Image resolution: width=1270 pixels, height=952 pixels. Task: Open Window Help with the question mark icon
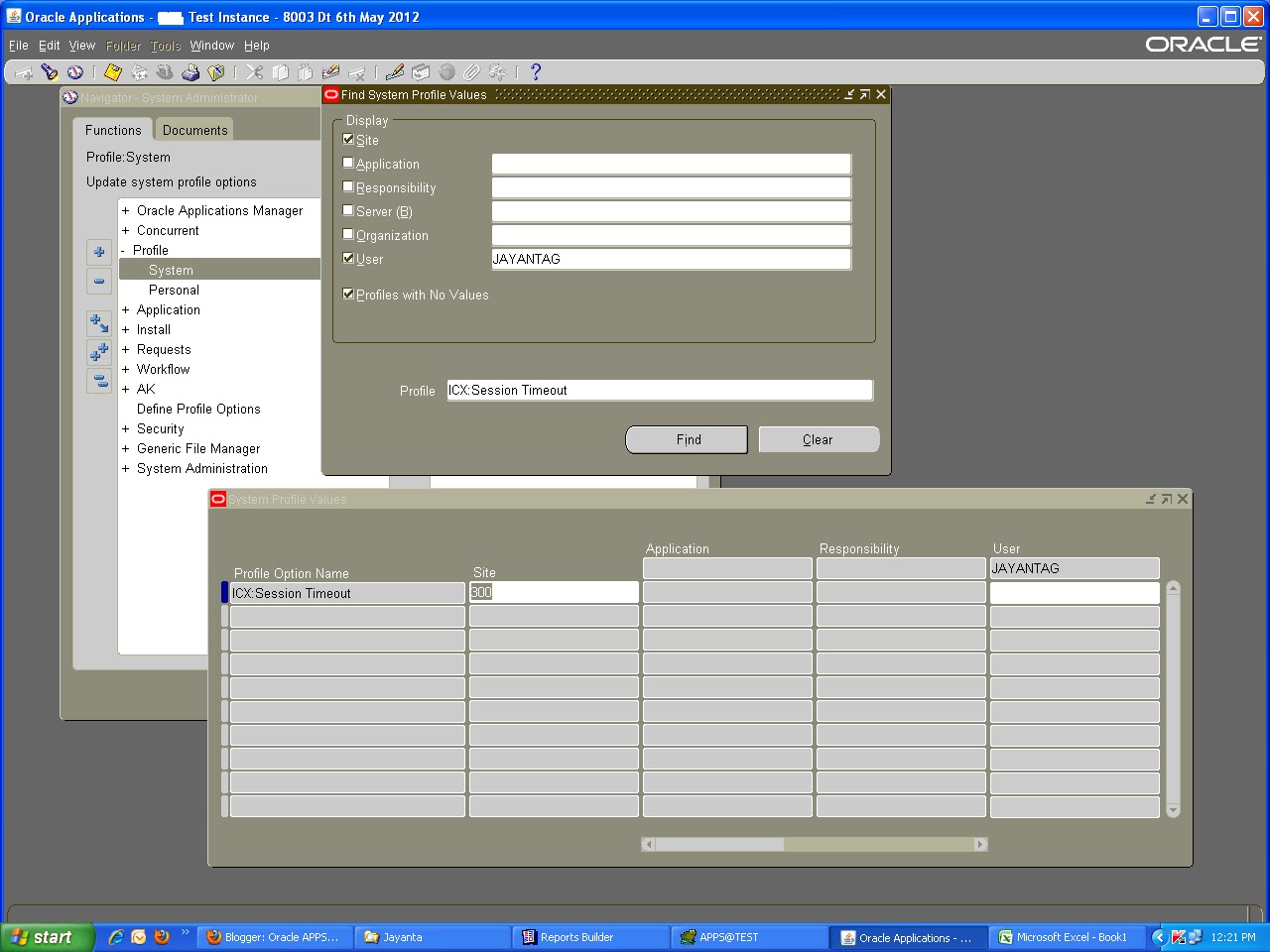pos(537,71)
